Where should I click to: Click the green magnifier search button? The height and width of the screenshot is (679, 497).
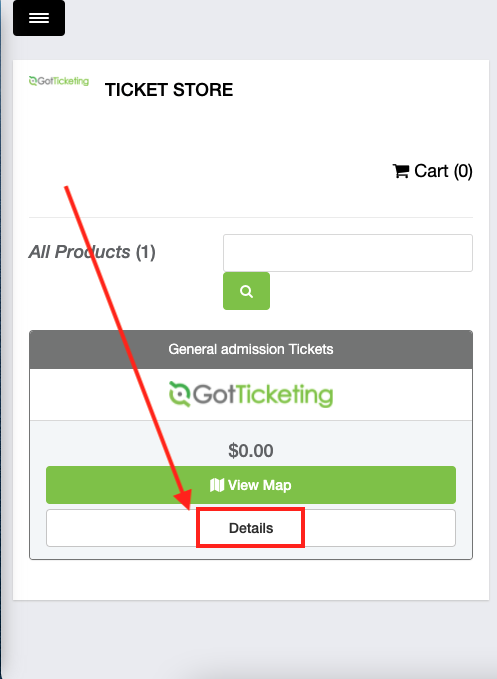tap(246, 291)
